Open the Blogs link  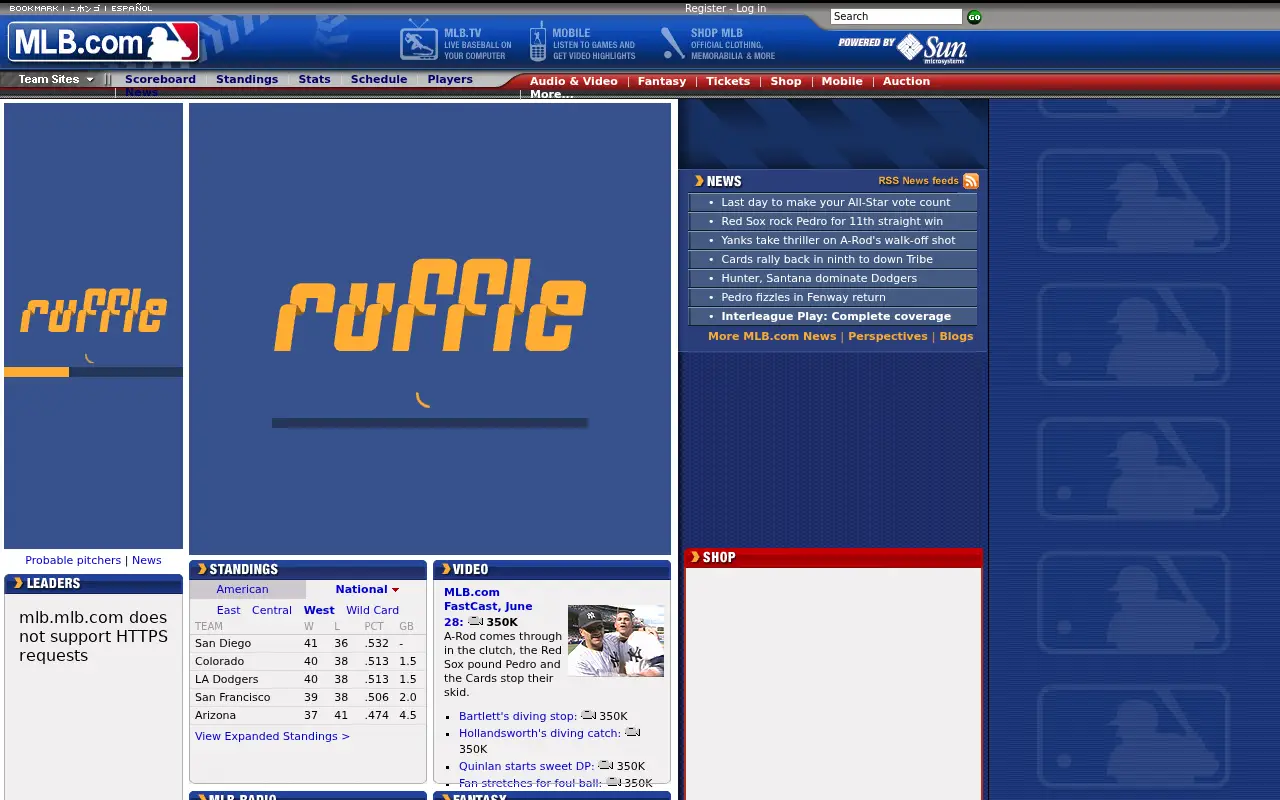coord(956,336)
